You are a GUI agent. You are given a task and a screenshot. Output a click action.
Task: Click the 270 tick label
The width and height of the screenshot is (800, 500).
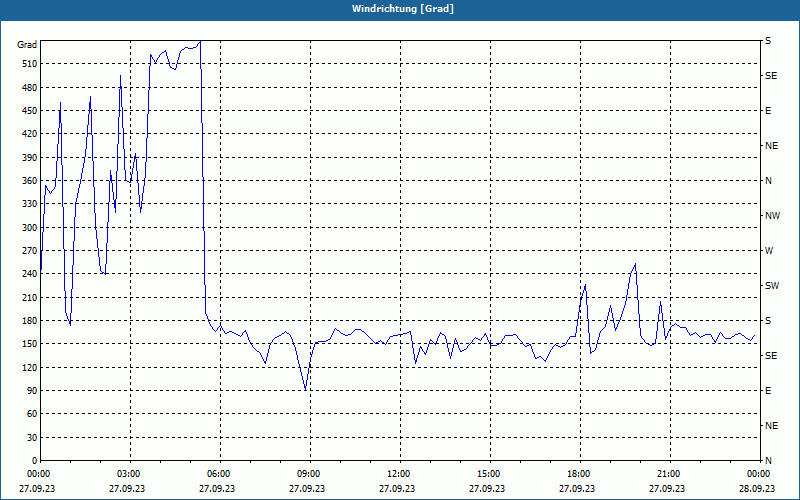pyautogui.click(x=30, y=251)
